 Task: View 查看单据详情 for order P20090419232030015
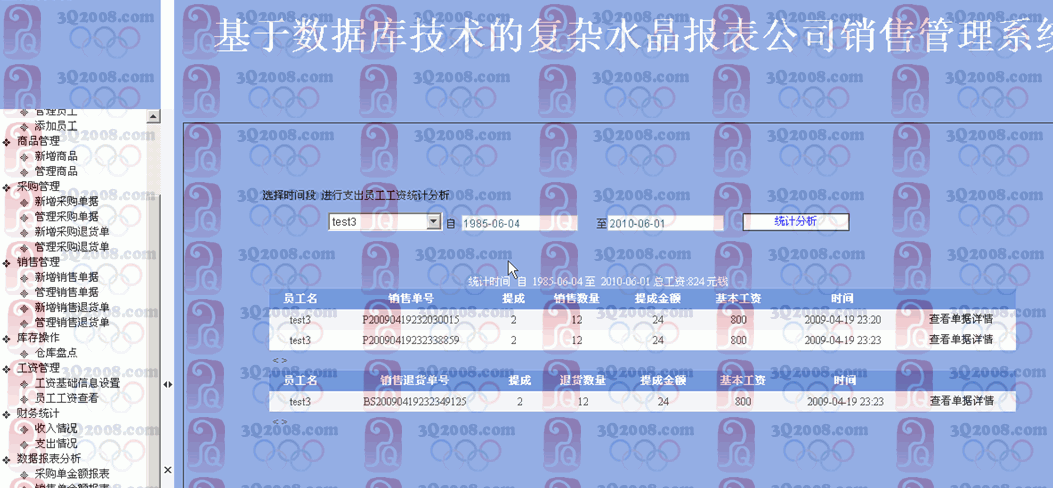tap(961, 320)
